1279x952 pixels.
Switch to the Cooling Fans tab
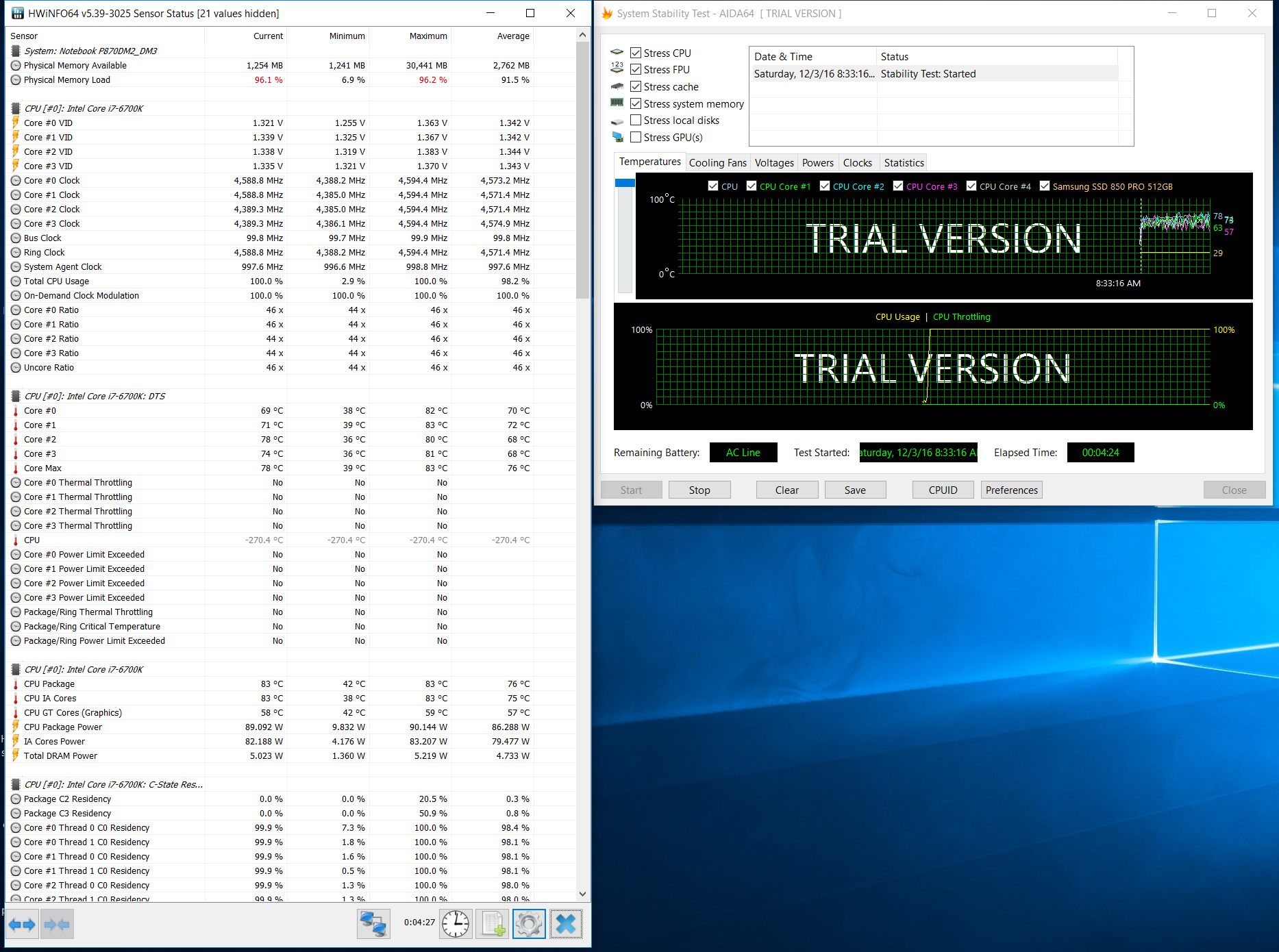(717, 163)
